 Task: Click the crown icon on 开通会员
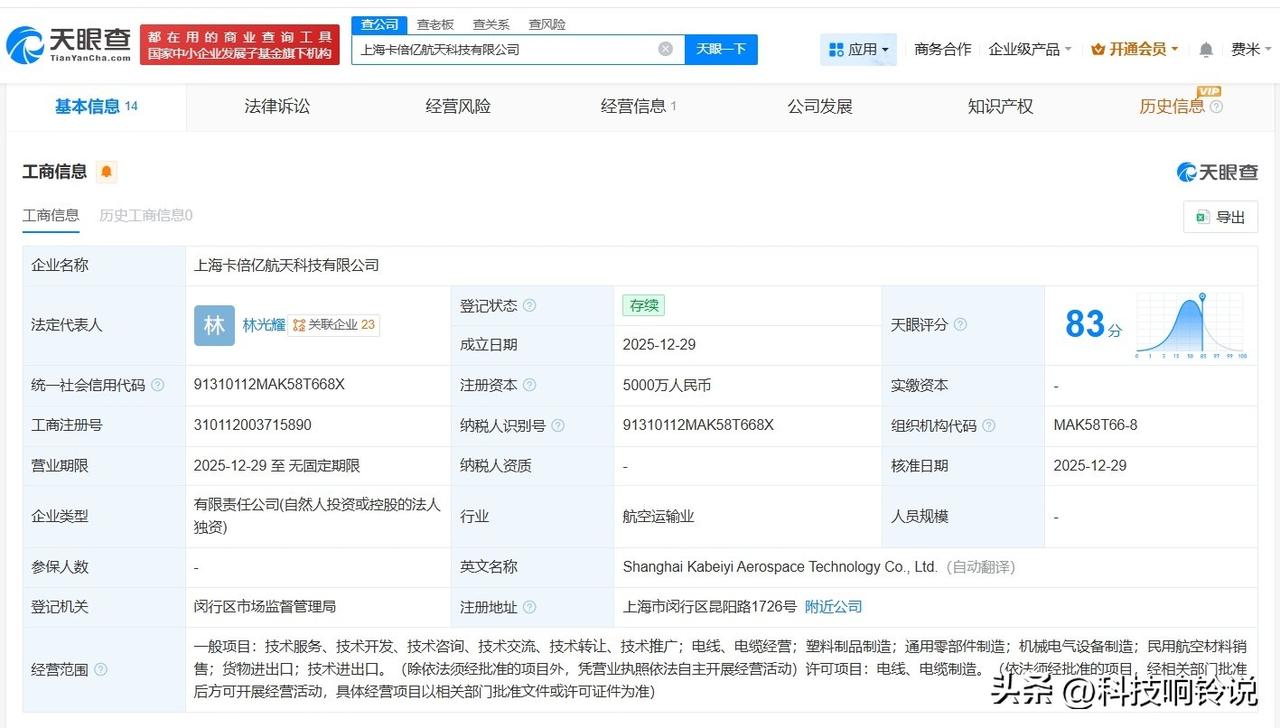click(1098, 48)
